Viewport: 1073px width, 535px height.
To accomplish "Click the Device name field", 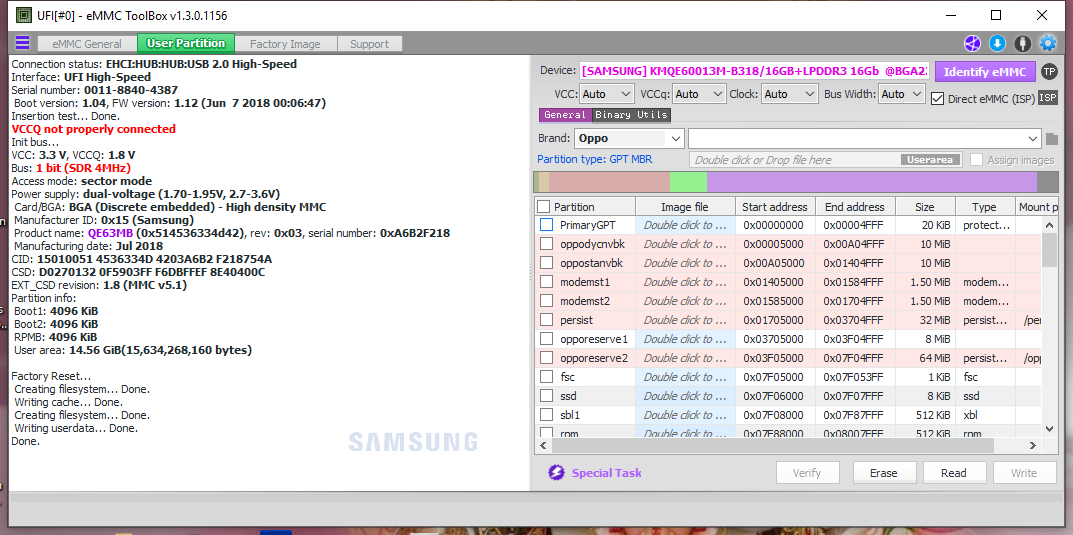I will (754, 70).
